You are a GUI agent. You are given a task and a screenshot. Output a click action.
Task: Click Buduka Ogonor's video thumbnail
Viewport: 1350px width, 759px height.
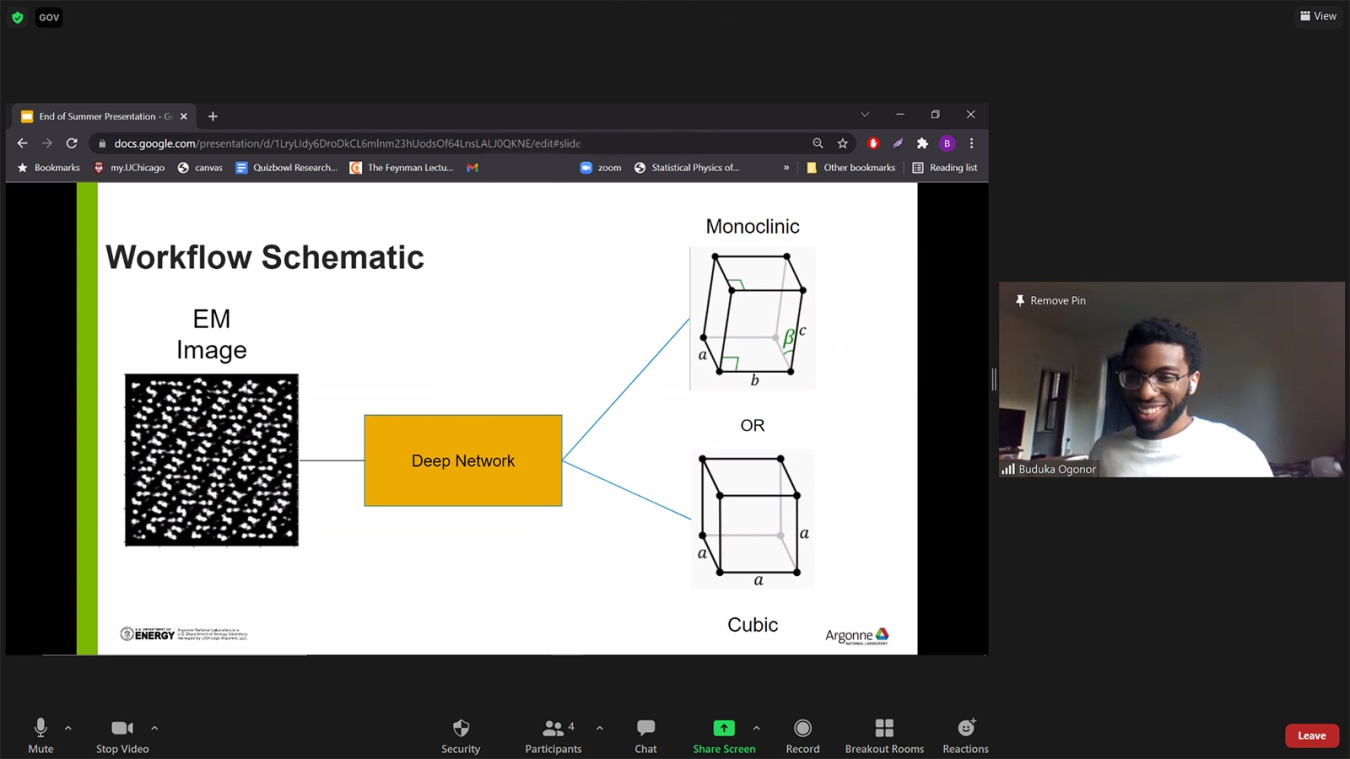tap(1171, 379)
